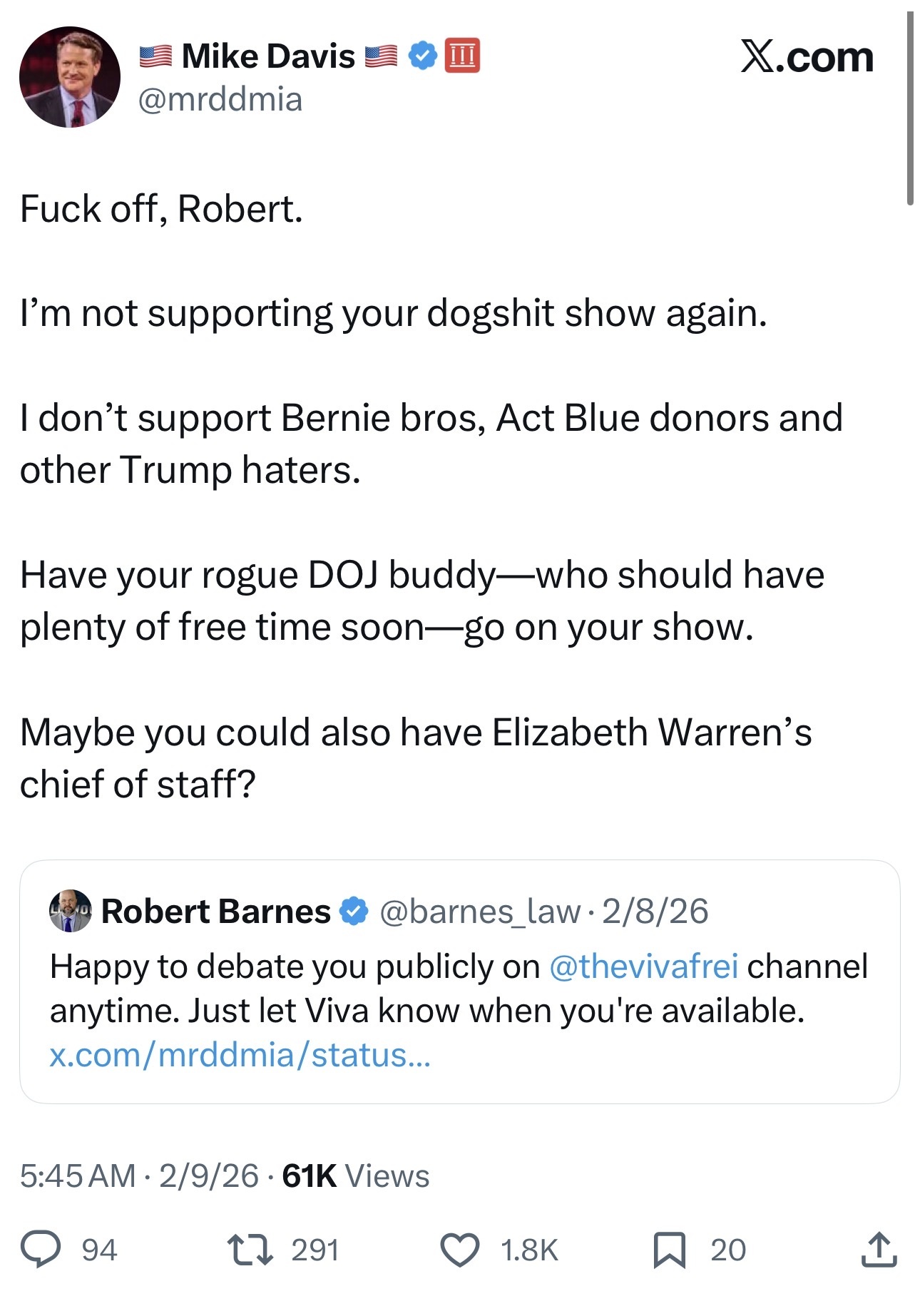Image resolution: width=920 pixels, height=1316 pixels.
Task: Tap the Robert Barnes display name
Action: 215,911
